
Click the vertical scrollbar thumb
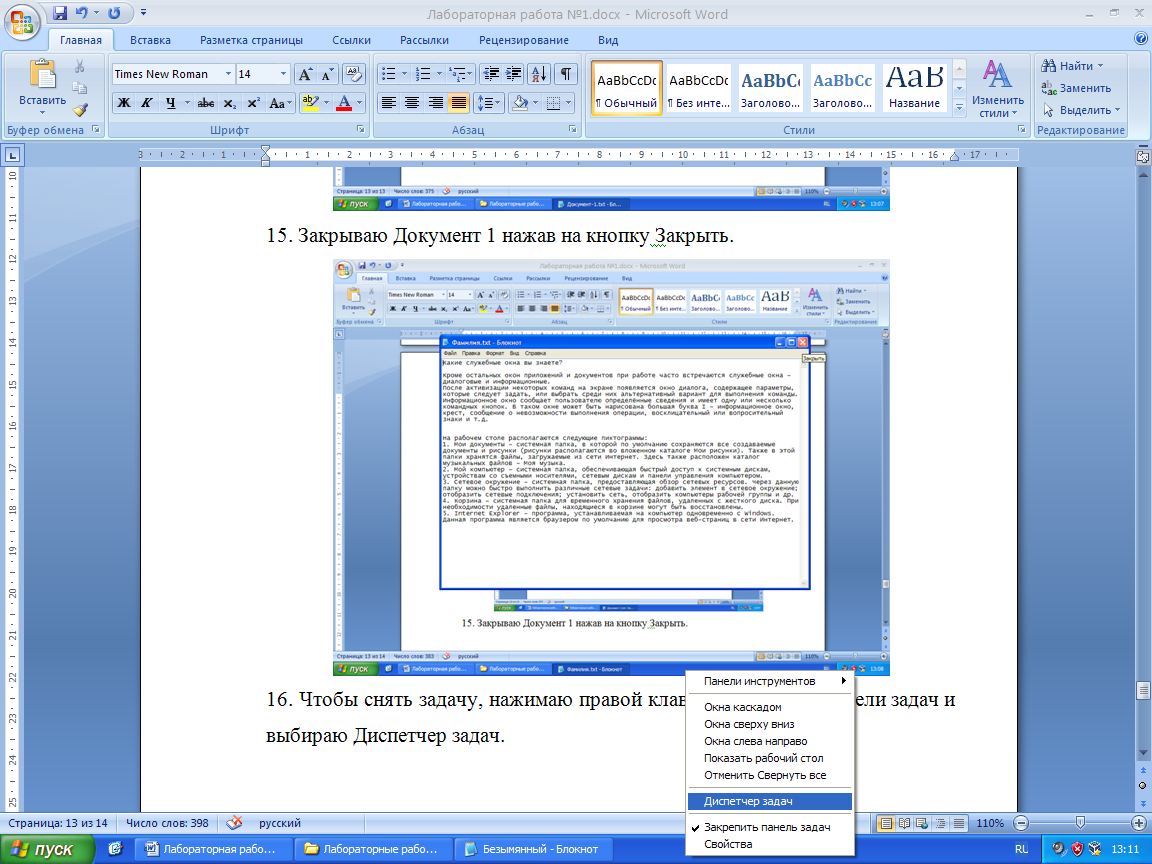pos(1142,691)
